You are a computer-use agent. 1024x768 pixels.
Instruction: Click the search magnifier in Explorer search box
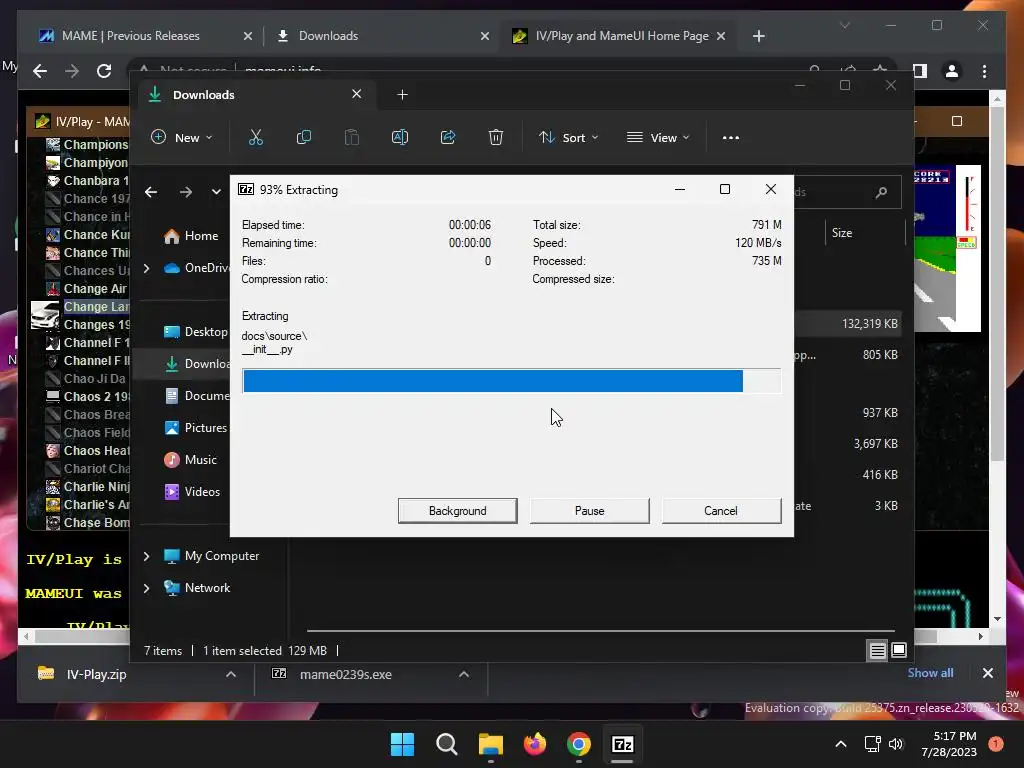tap(882, 192)
